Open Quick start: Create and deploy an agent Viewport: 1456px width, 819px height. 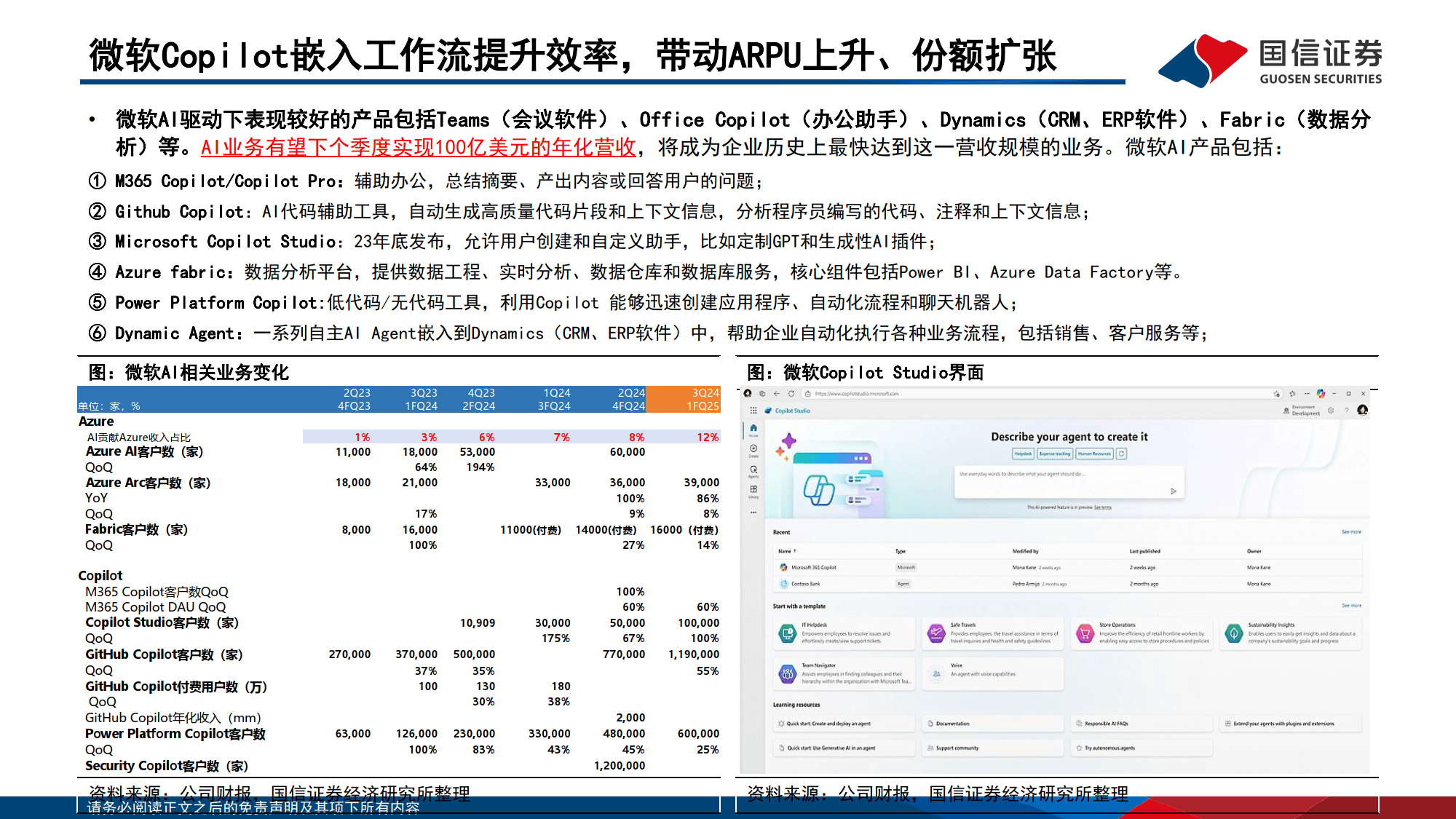[844, 724]
